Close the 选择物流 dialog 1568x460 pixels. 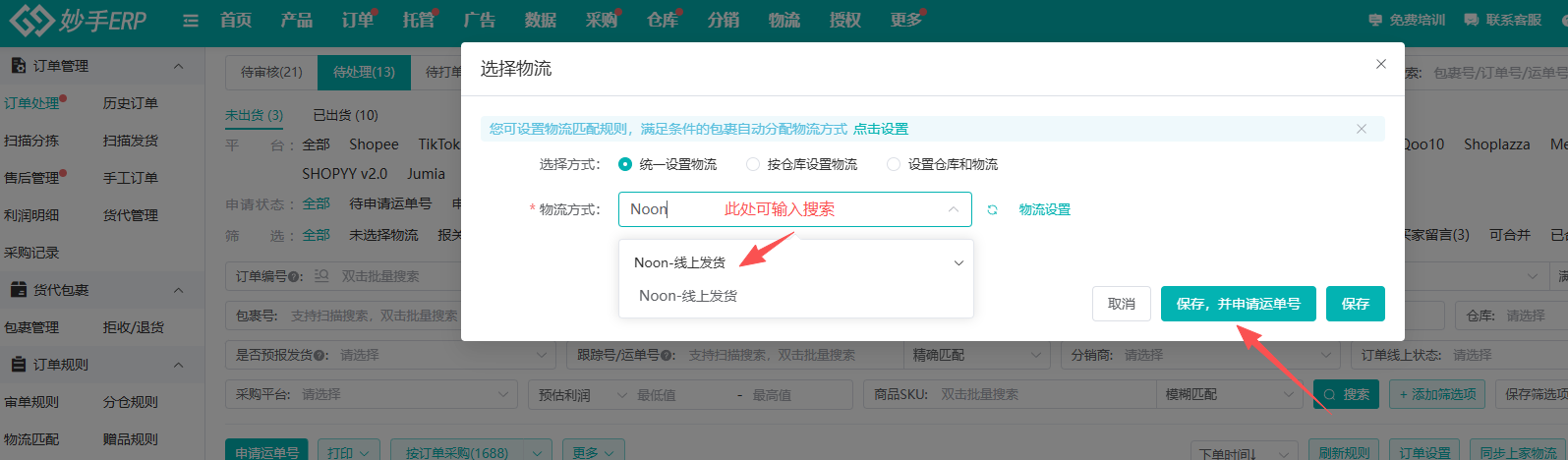click(x=1381, y=64)
